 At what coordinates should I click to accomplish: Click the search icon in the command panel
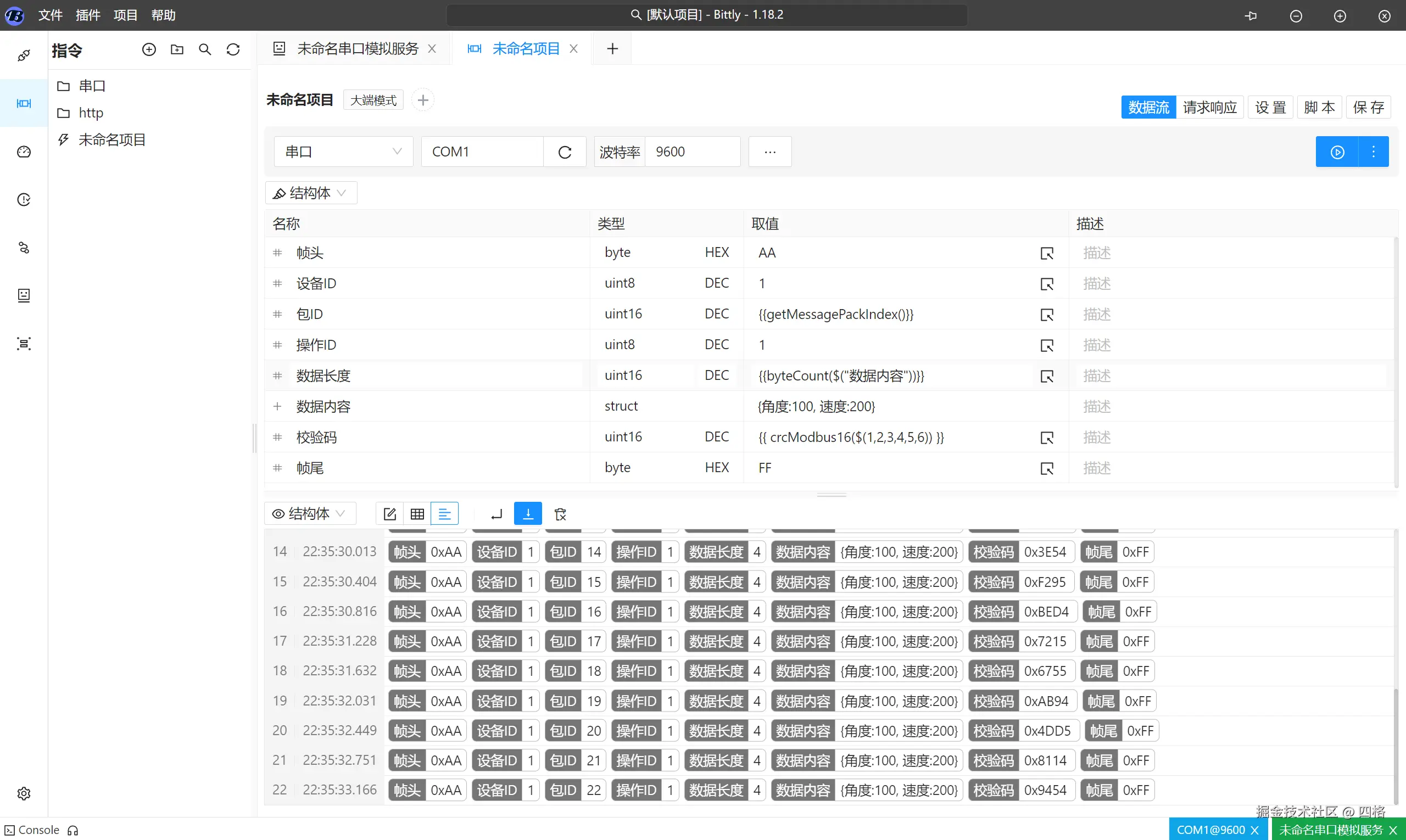pos(205,50)
